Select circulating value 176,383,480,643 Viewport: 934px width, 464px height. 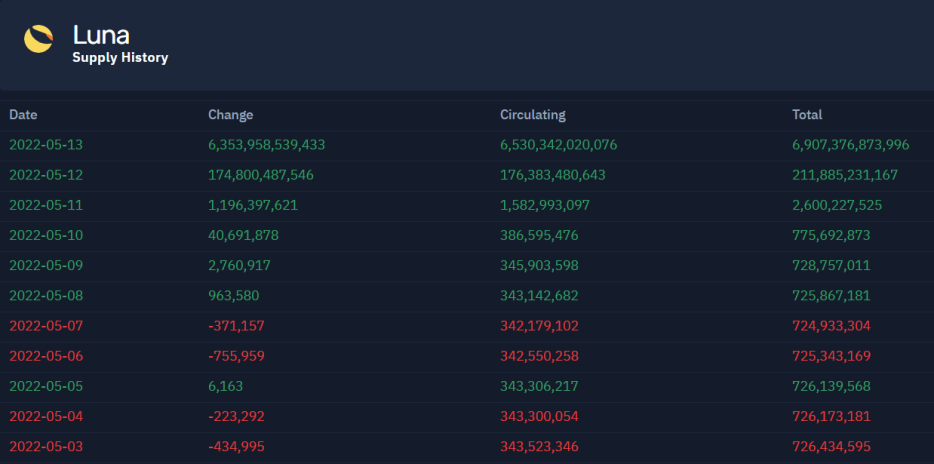pyautogui.click(x=553, y=175)
